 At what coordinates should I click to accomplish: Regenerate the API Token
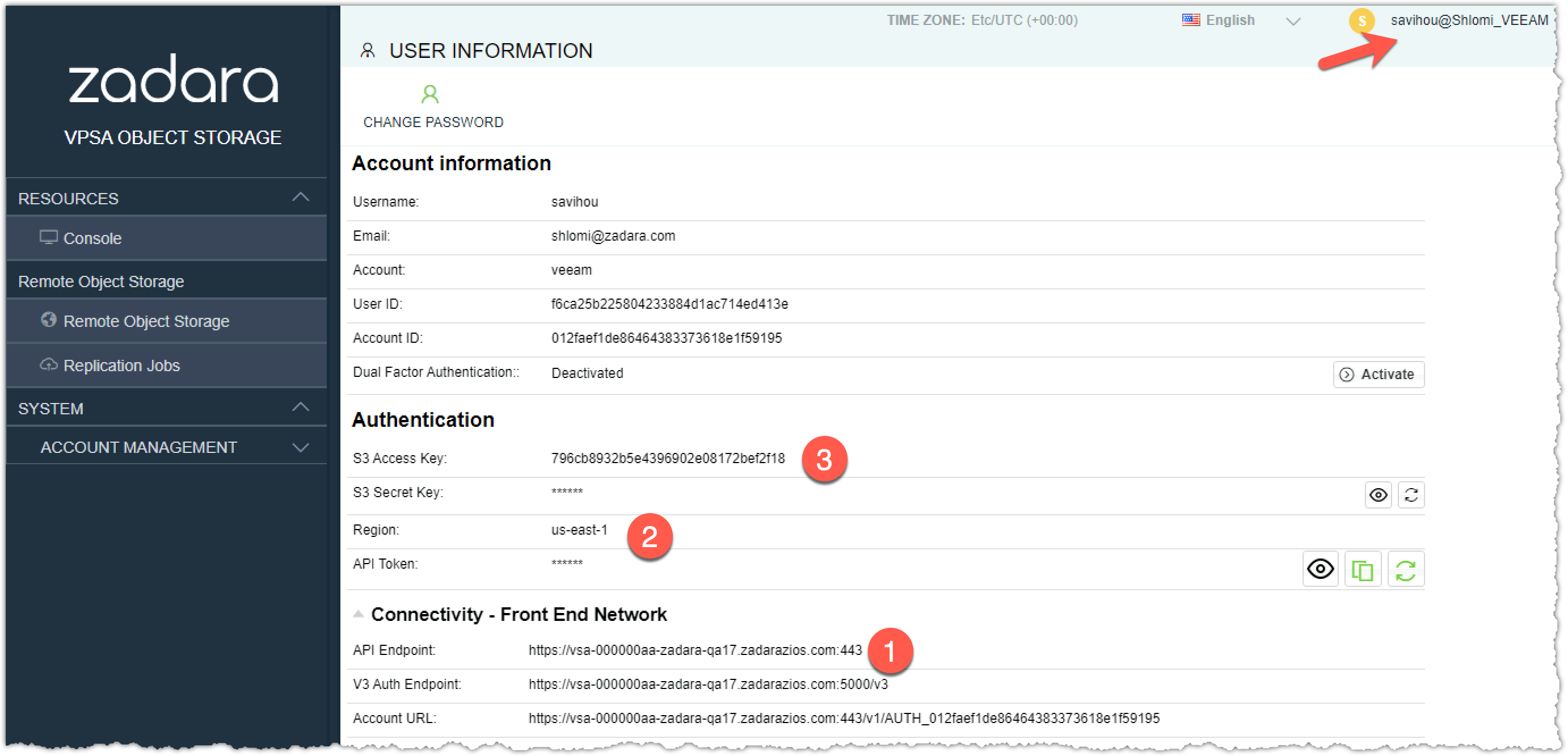tap(1406, 570)
